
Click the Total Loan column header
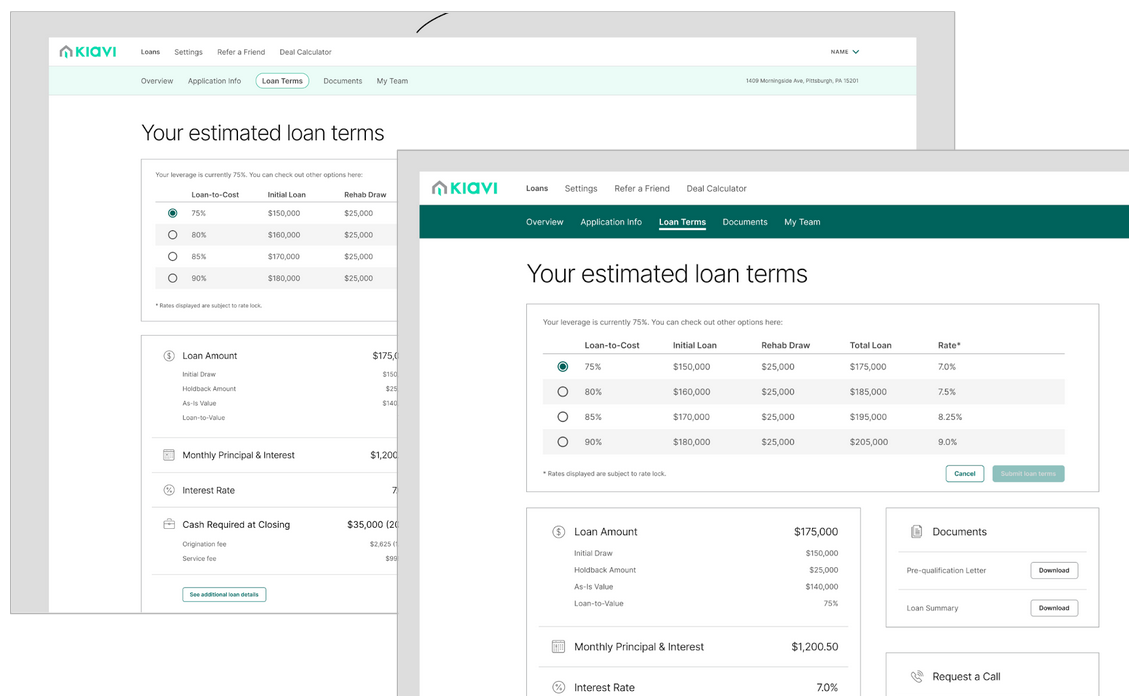pos(870,345)
